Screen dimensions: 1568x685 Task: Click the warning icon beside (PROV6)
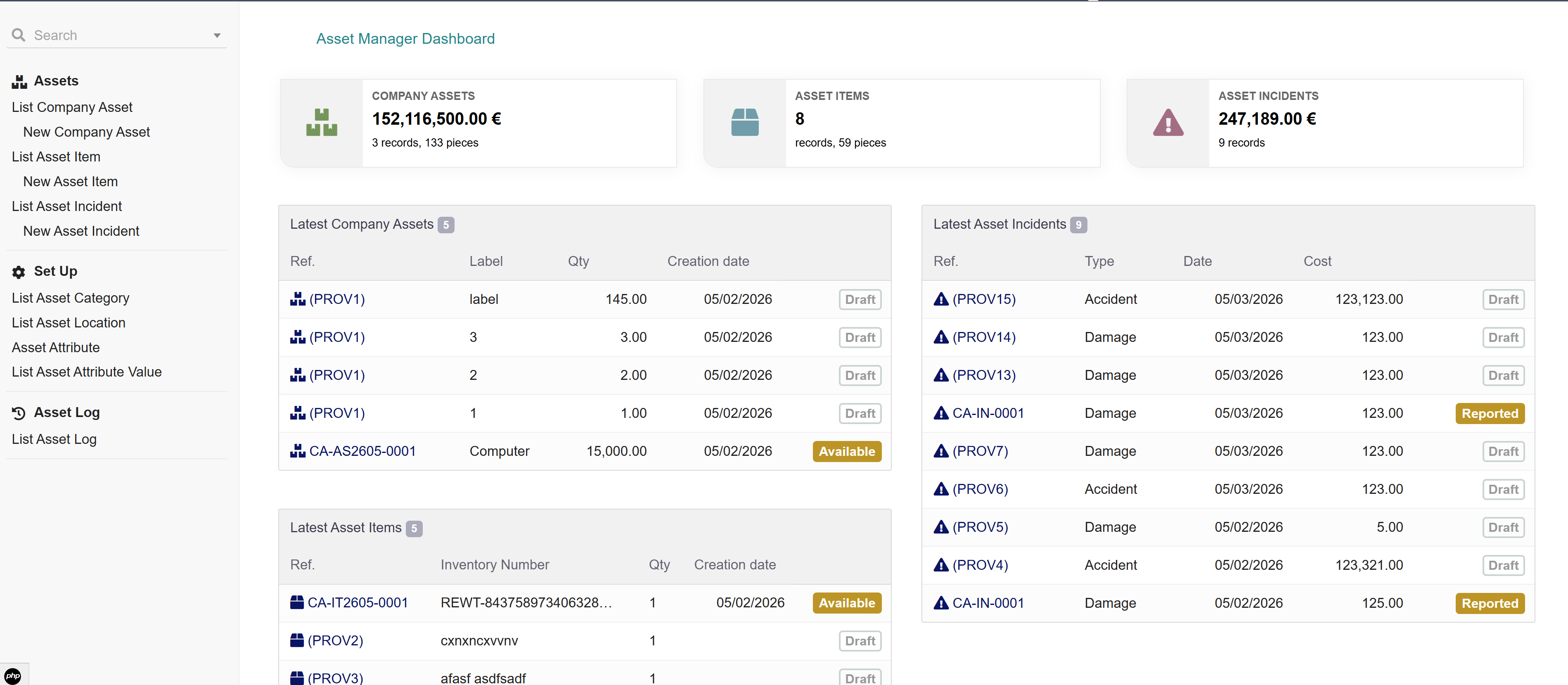pyautogui.click(x=941, y=489)
